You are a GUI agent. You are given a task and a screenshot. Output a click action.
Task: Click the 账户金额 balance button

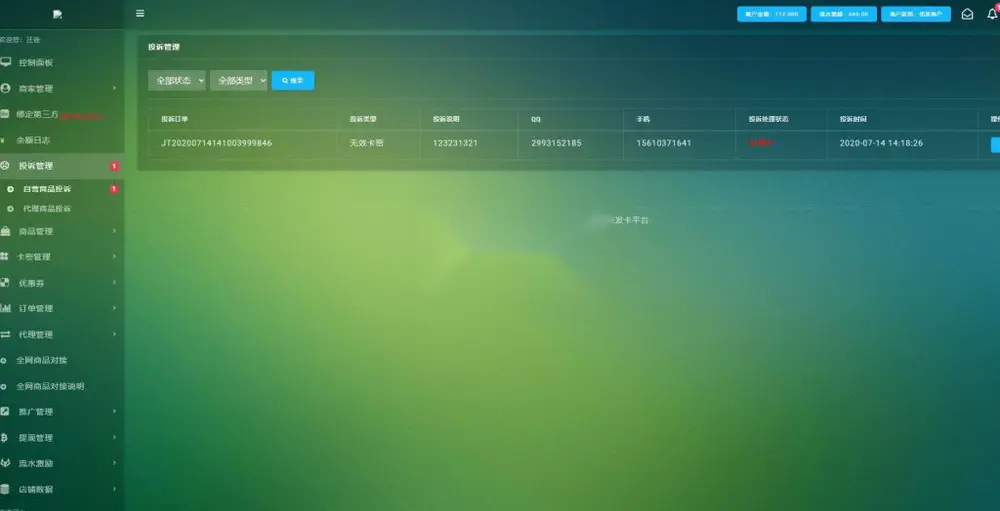[772, 14]
